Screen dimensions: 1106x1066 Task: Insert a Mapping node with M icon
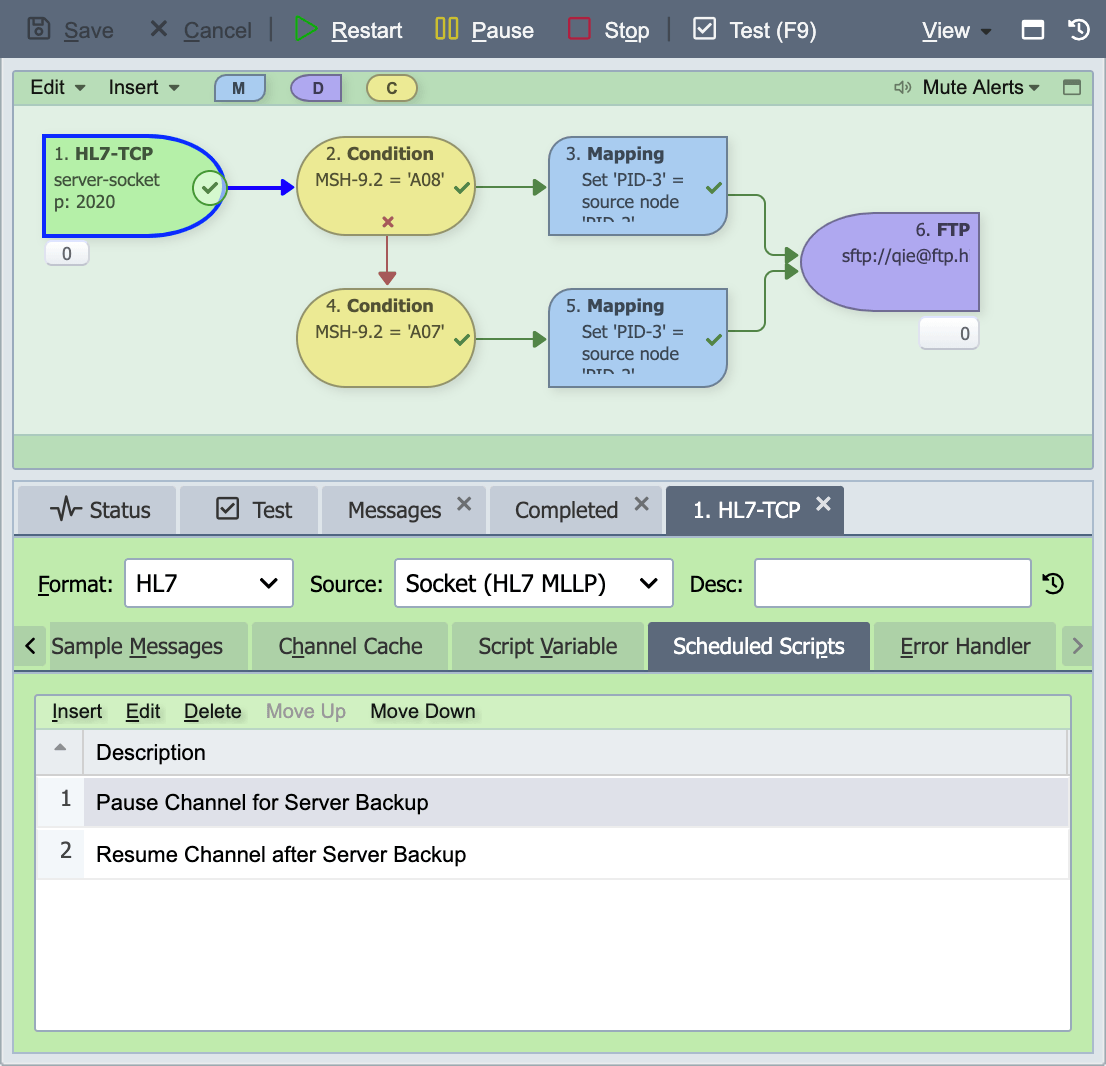pyautogui.click(x=240, y=88)
